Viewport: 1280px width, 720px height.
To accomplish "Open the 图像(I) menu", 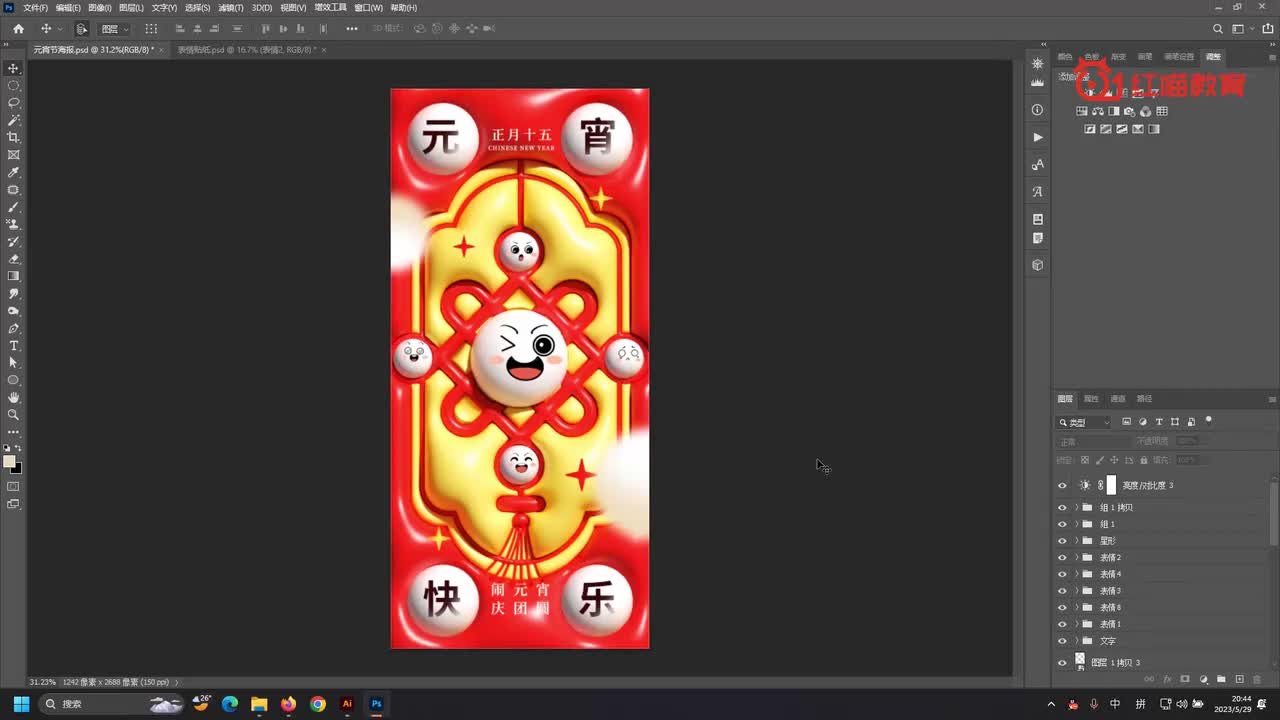I will [100, 7].
